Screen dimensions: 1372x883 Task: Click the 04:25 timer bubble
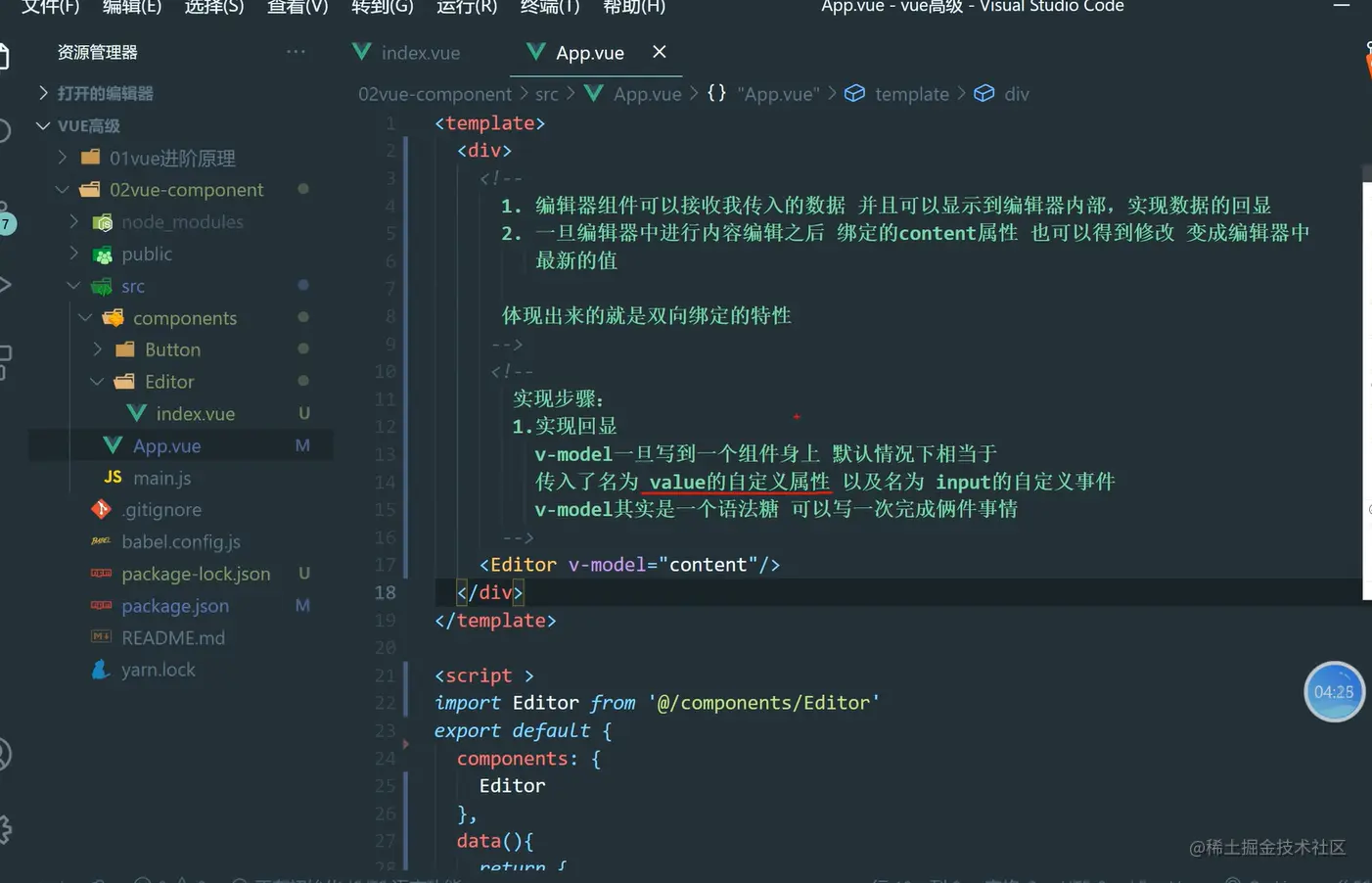click(x=1334, y=692)
